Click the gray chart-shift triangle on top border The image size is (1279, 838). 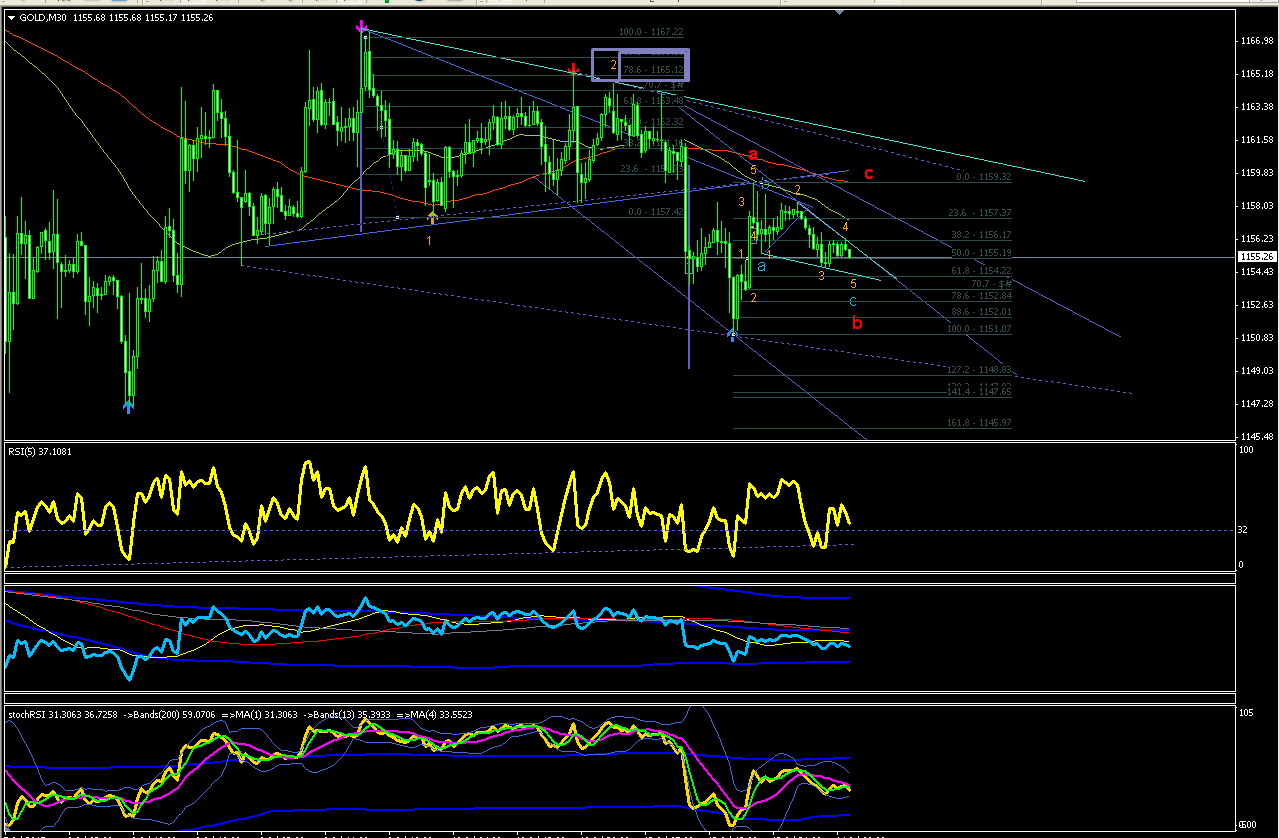point(839,13)
